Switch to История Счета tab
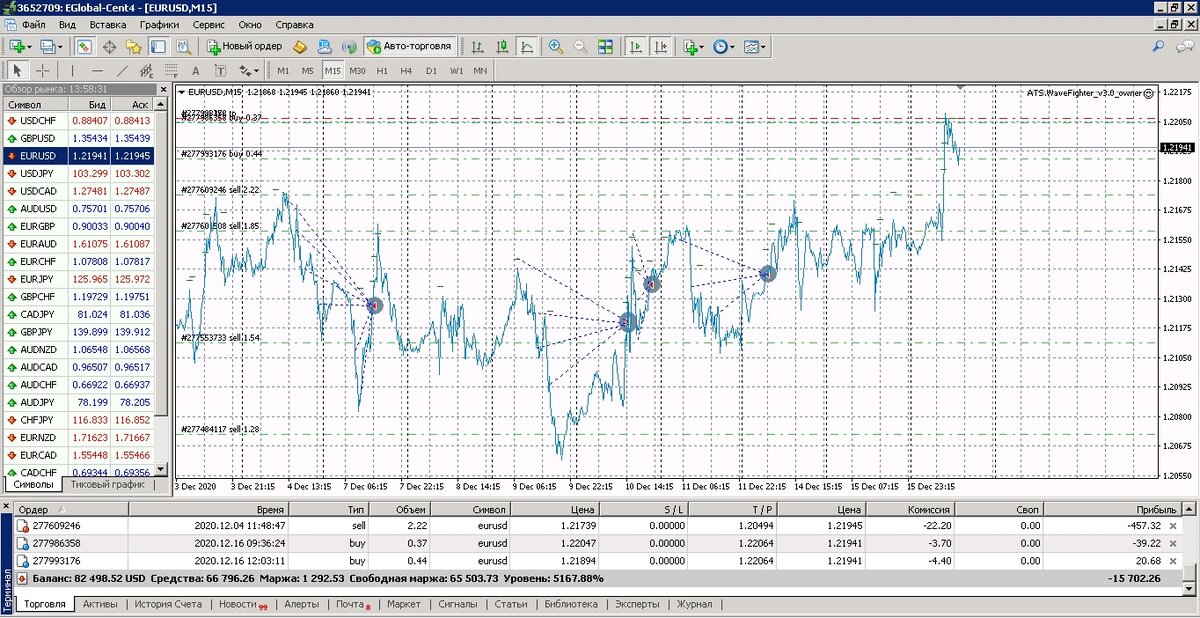This screenshot has width=1200, height=618. coord(168,604)
